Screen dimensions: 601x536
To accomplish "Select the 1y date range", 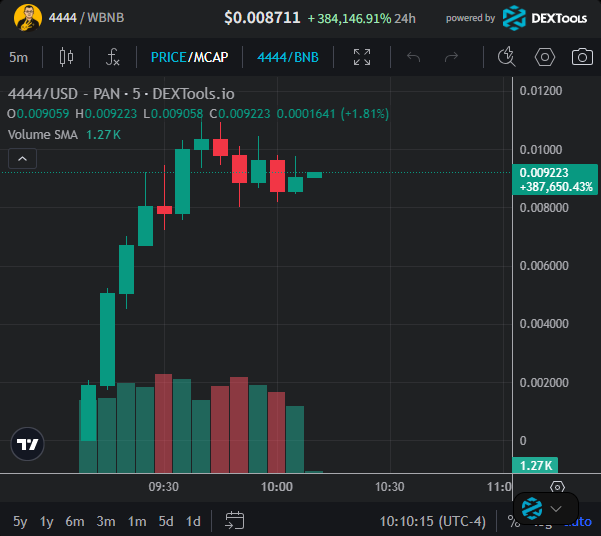I will pyautogui.click(x=47, y=521).
